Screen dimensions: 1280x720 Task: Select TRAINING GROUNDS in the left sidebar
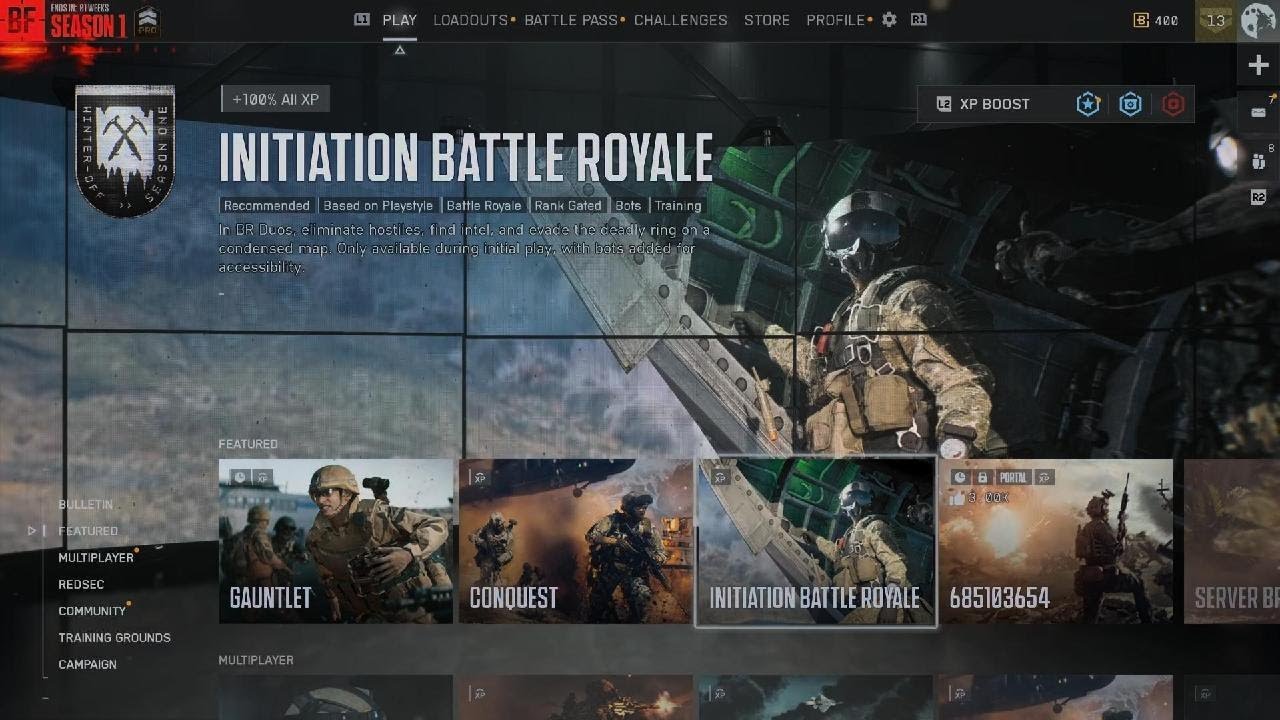click(114, 638)
